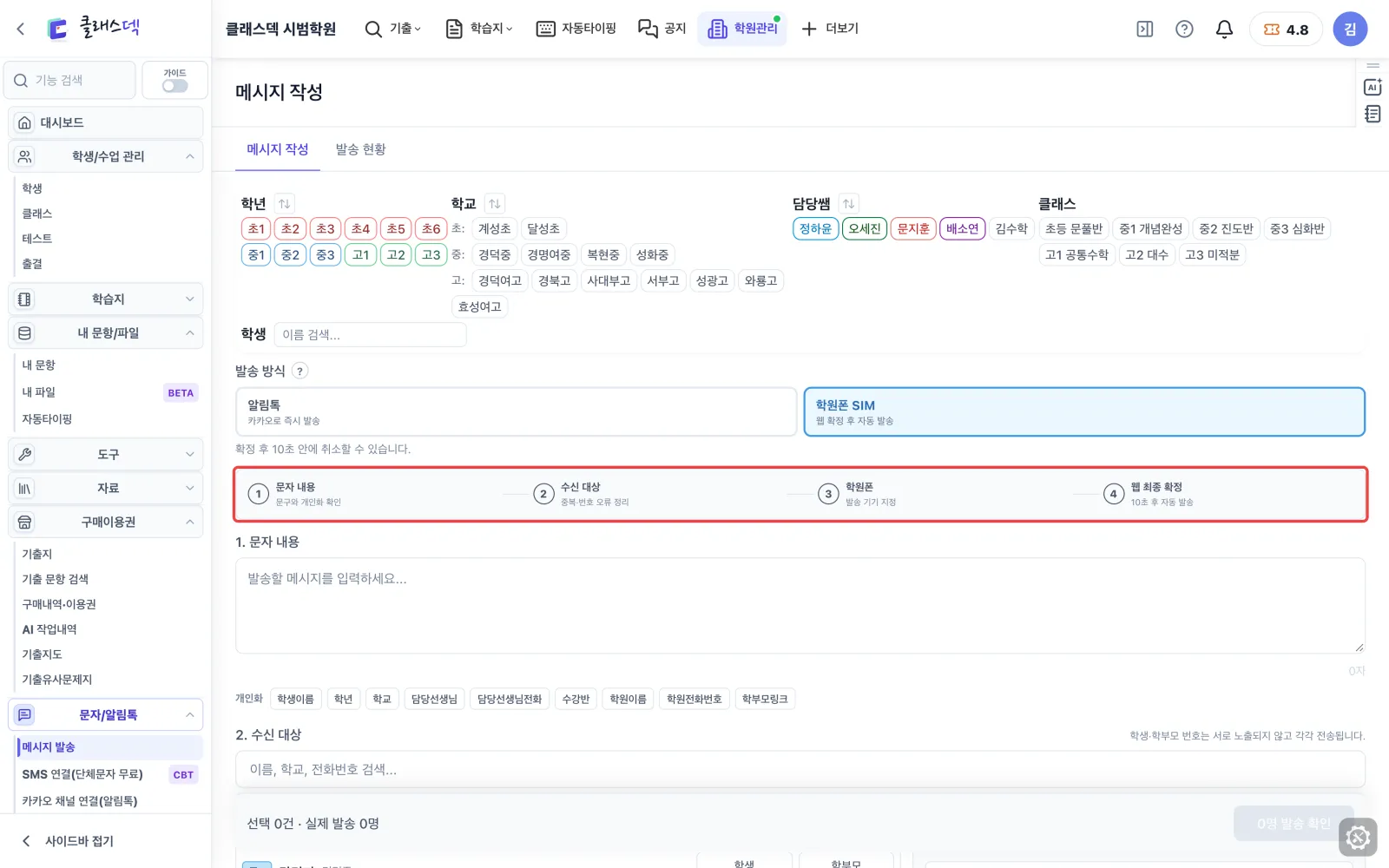
Task: Toggle the 중1 개념완성 class chip
Action: click(1150, 229)
